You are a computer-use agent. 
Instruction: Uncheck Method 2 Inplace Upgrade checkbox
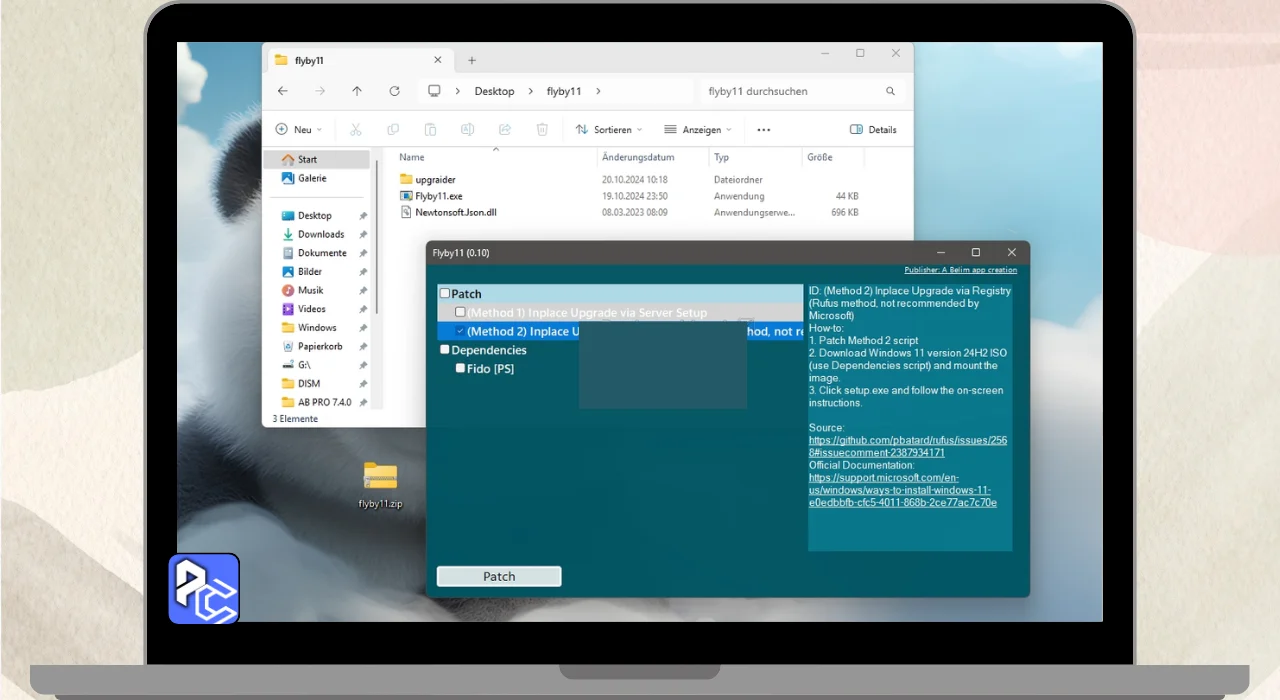(460, 331)
